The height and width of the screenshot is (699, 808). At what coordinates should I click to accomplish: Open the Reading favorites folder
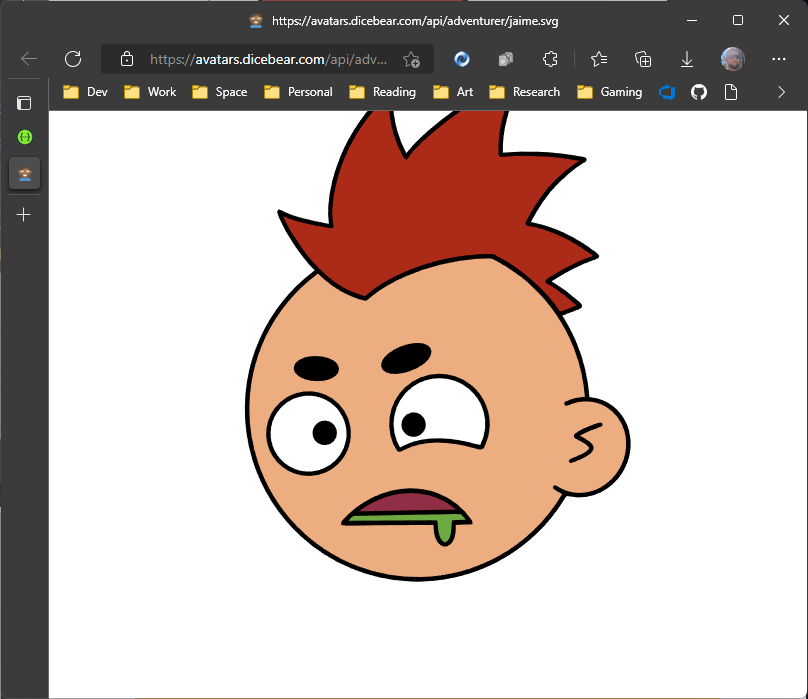coord(382,92)
